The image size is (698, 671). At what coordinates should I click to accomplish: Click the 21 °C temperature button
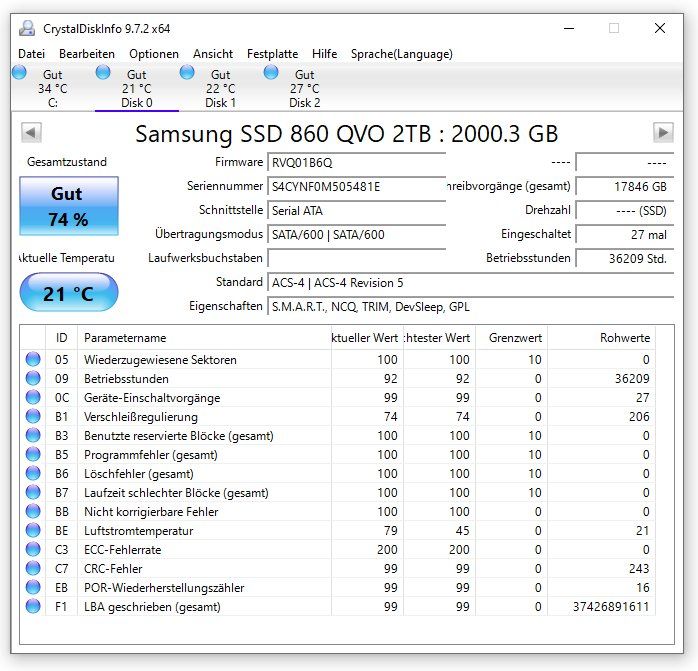tap(69, 292)
